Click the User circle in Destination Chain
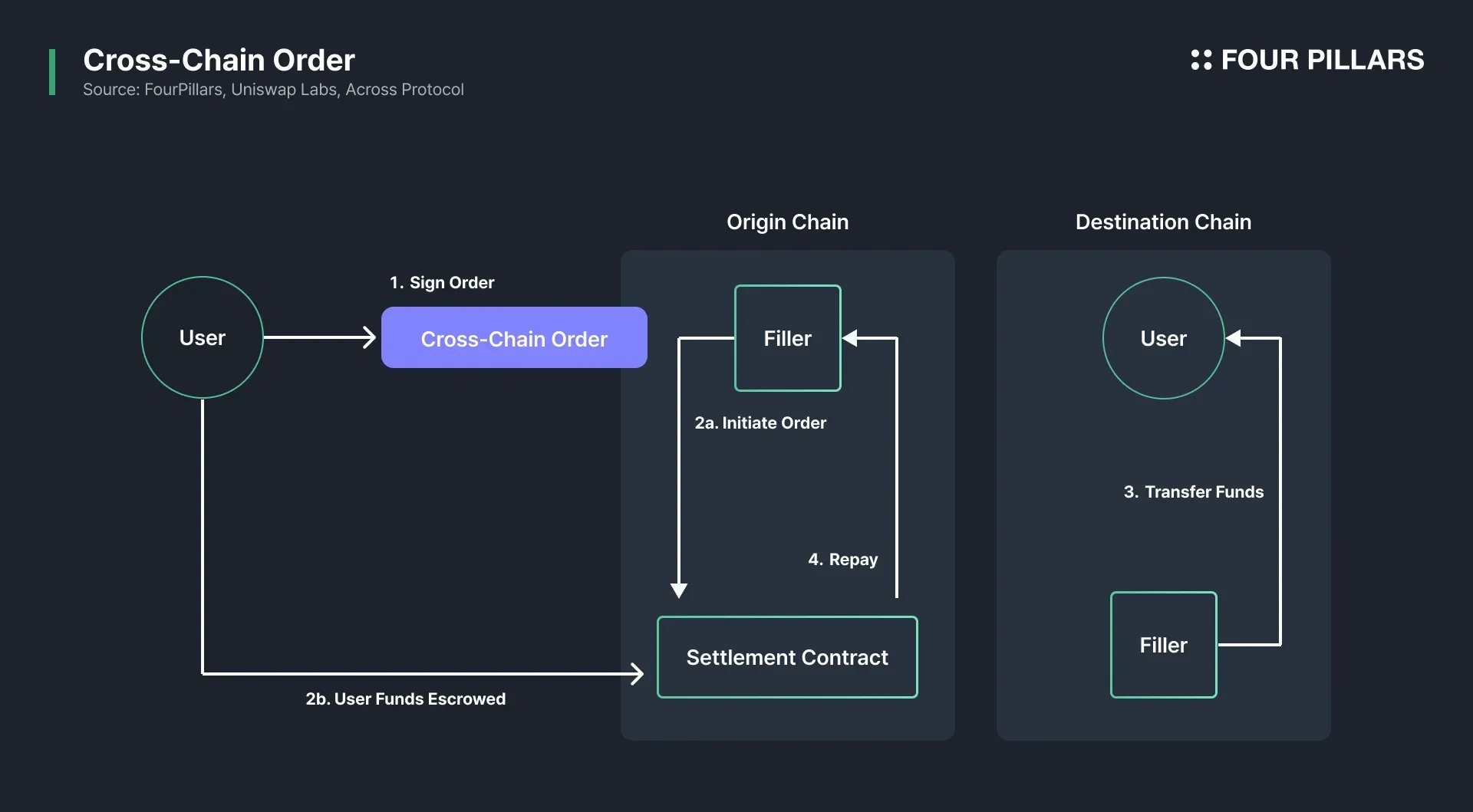 (1163, 337)
